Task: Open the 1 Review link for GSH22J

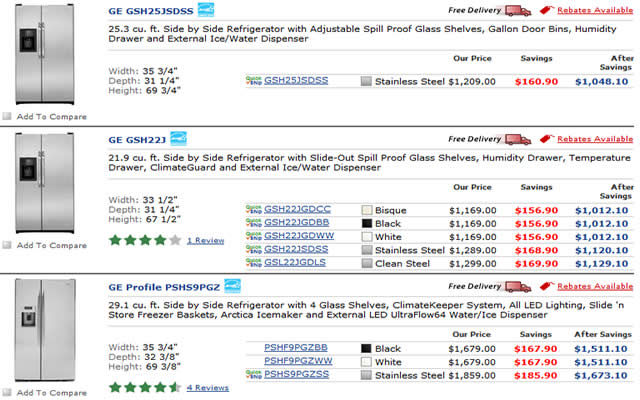Action: pyautogui.click(x=206, y=240)
